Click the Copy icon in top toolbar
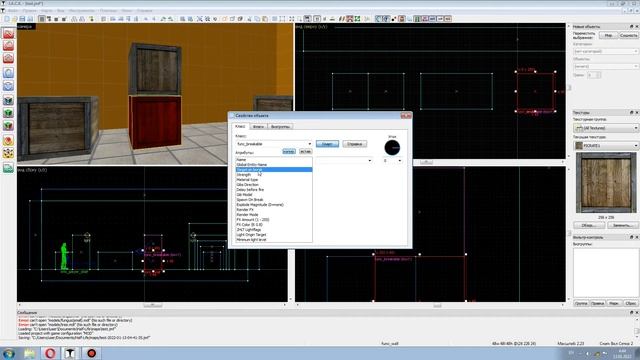This screenshot has height=360, width=640. coord(257,19)
